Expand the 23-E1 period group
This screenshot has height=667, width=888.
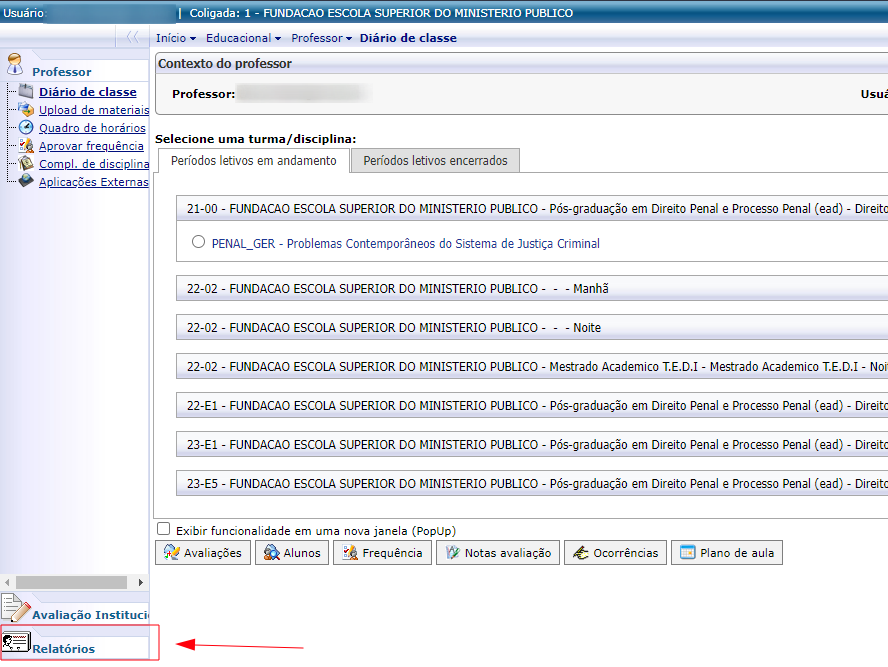point(532,444)
